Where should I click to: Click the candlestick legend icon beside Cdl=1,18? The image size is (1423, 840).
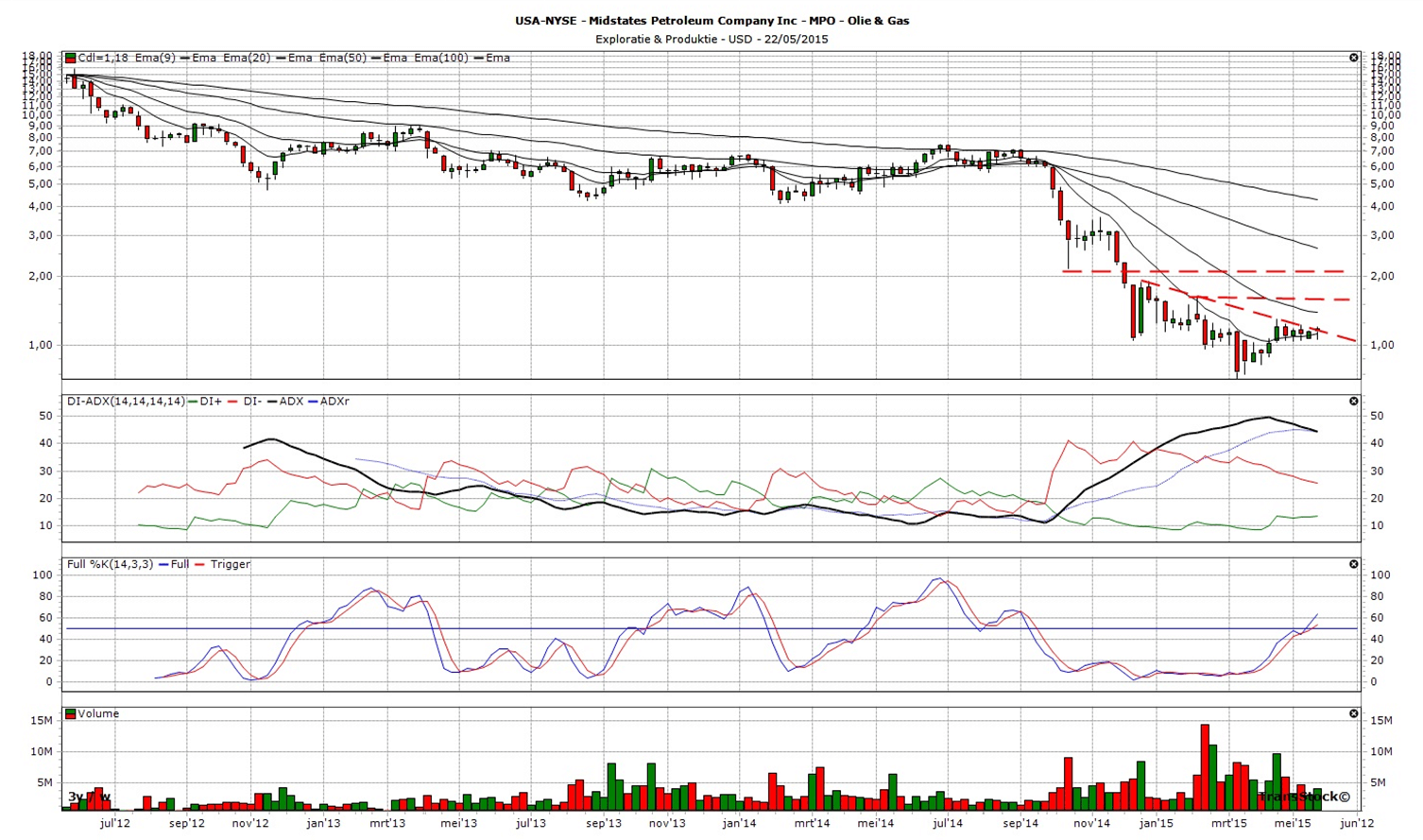70,58
